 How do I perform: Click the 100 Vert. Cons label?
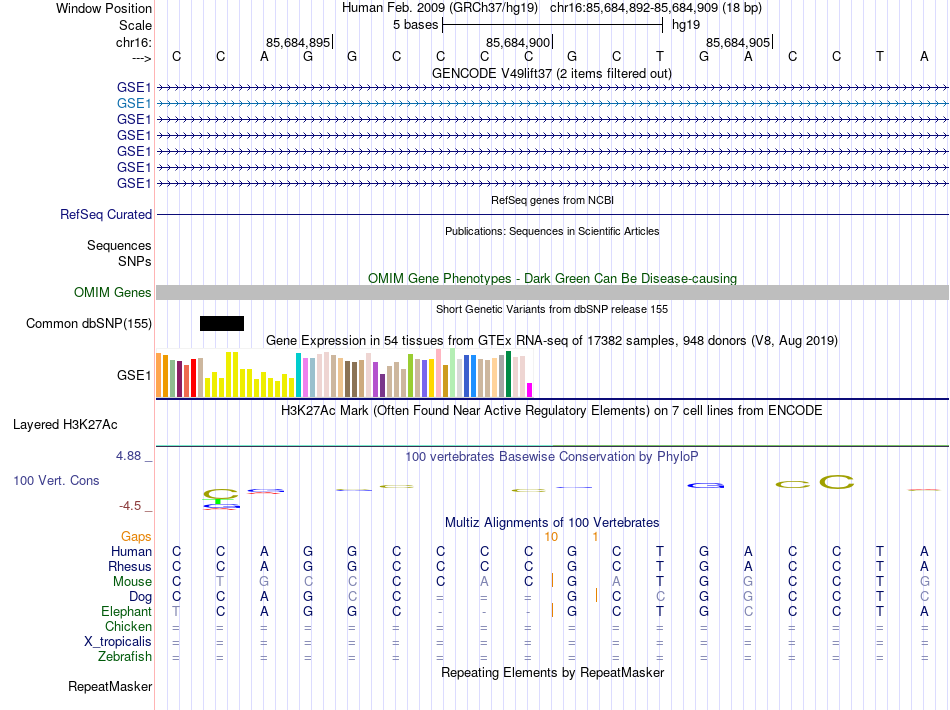point(56,480)
